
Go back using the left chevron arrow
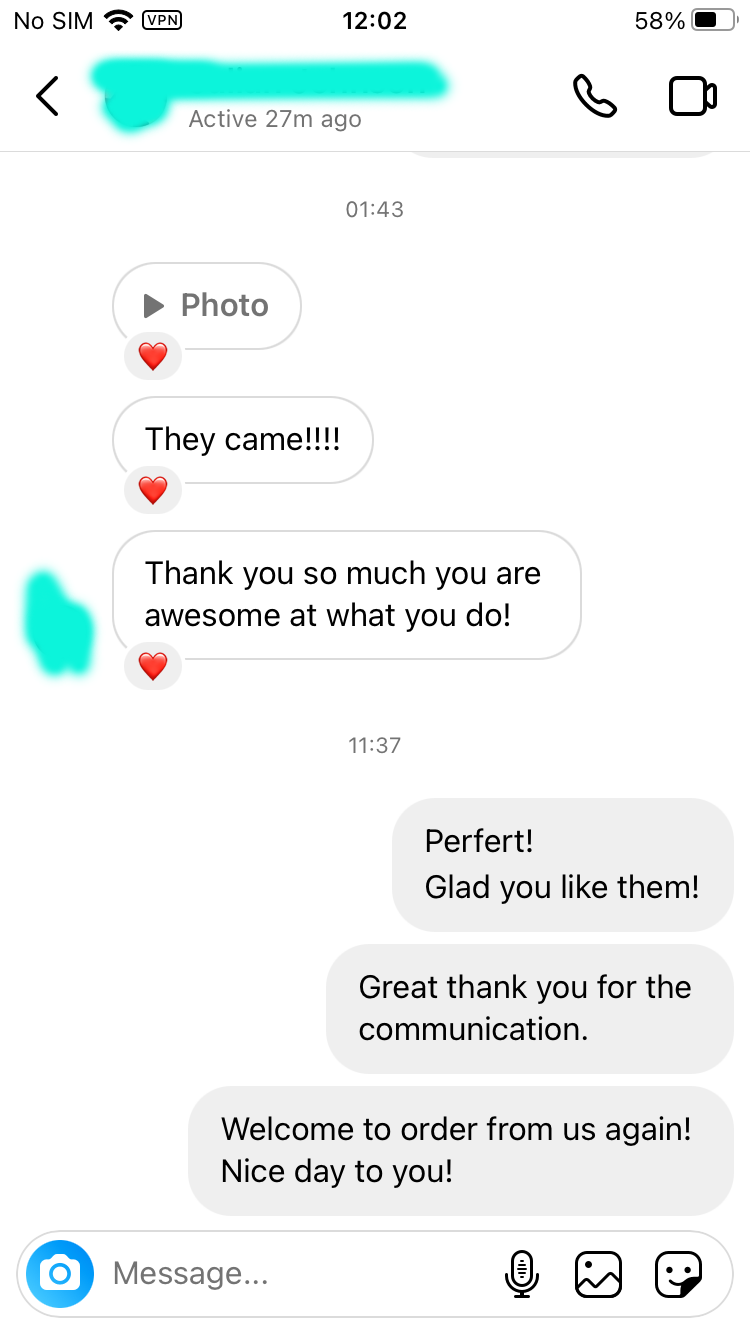click(x=47, y=96)
